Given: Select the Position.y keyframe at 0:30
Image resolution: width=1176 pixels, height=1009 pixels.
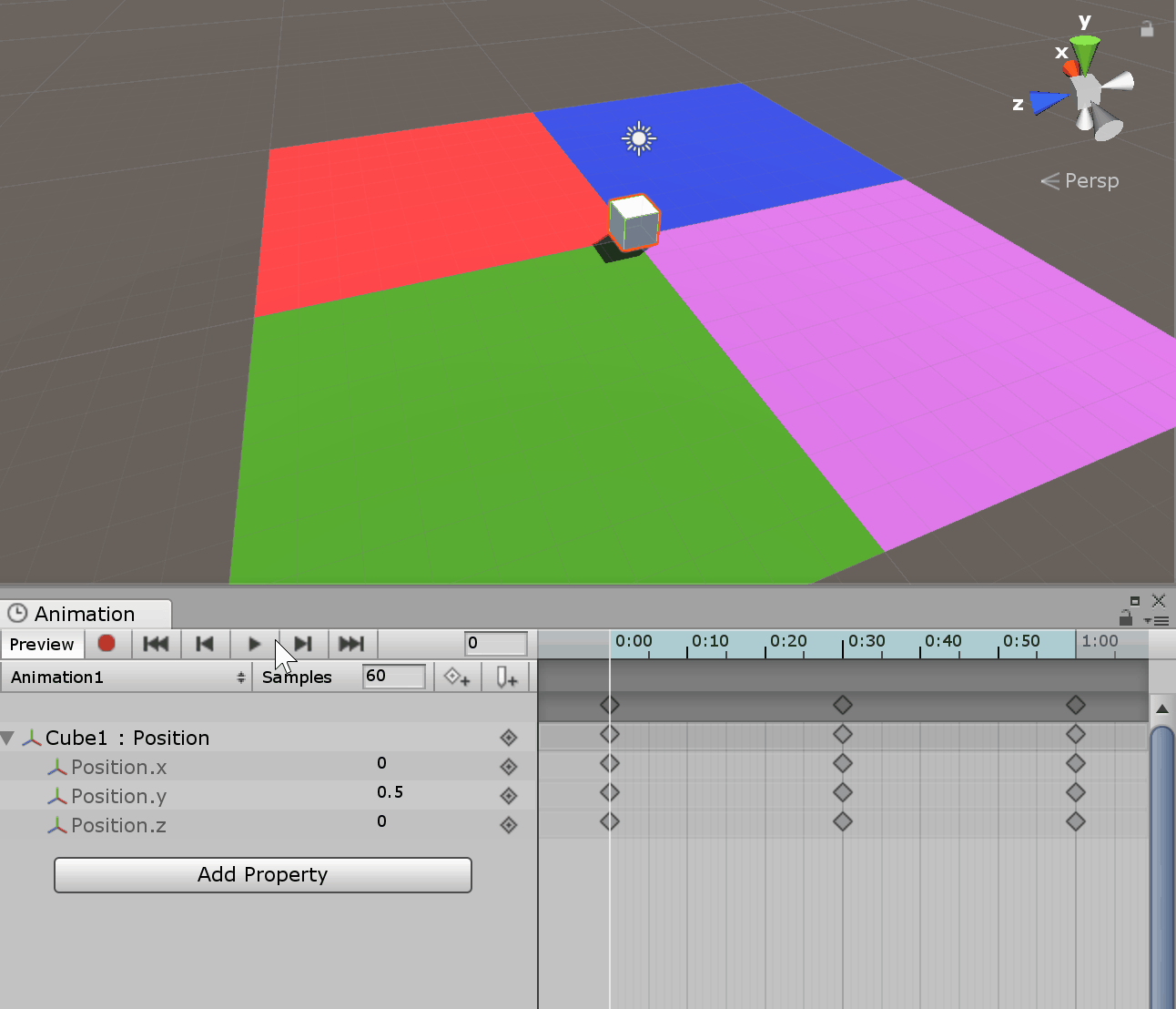Looking at the screenshot, I should coord(843,792).
